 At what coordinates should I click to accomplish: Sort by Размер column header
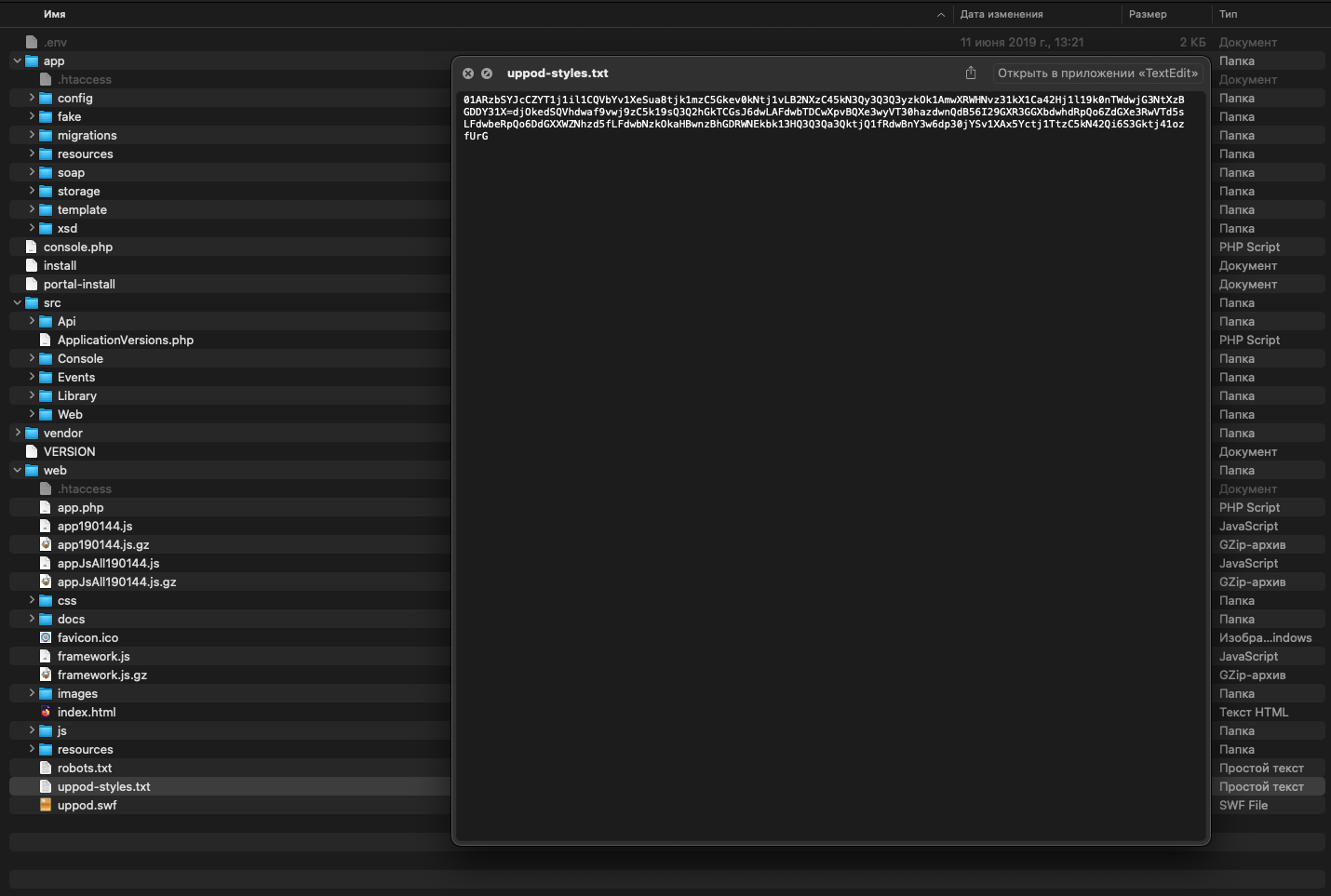click(x=1148, y=14)
